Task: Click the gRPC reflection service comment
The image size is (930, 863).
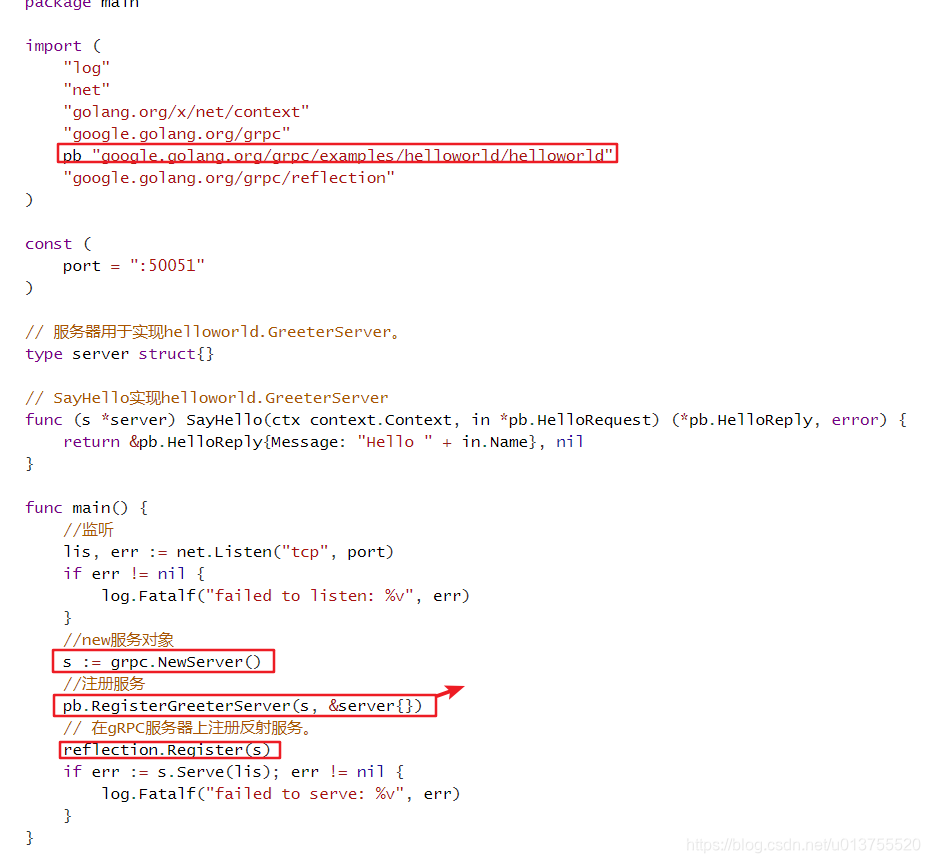Action: click(x=188, y=728)
